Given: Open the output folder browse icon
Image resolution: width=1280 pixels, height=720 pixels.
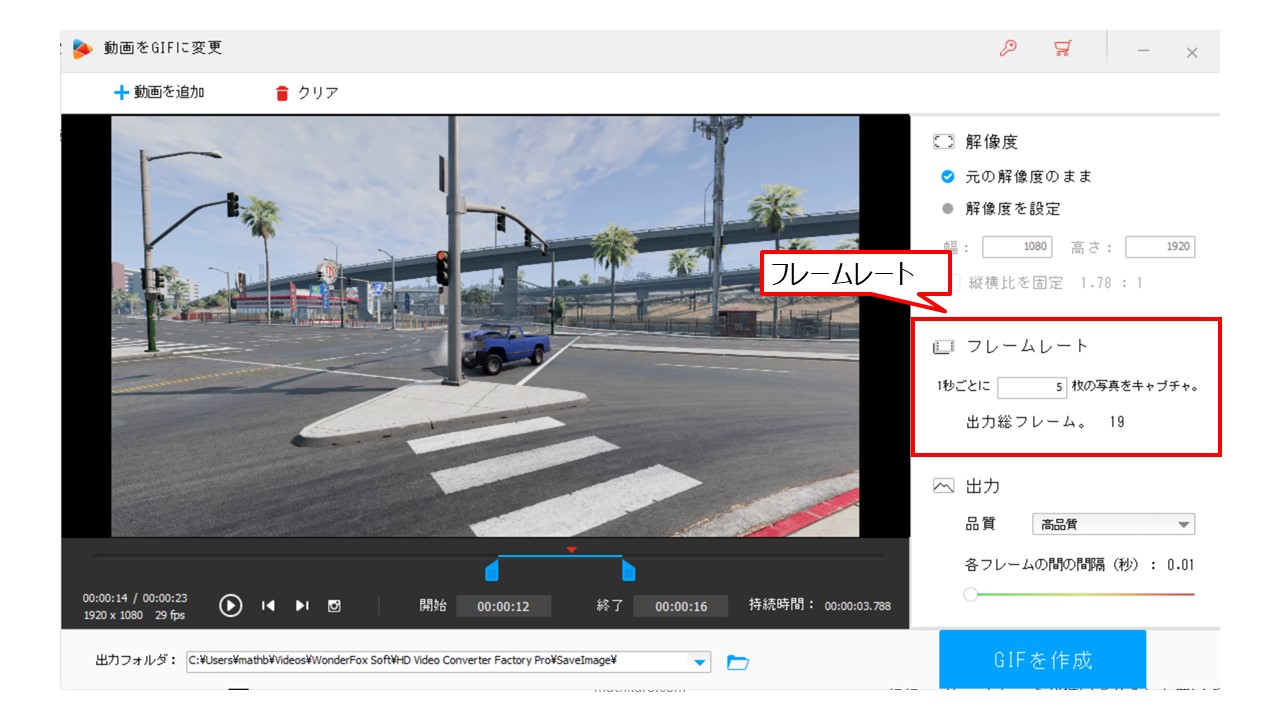Looking at the screenshot, I should tap(738, 662).
